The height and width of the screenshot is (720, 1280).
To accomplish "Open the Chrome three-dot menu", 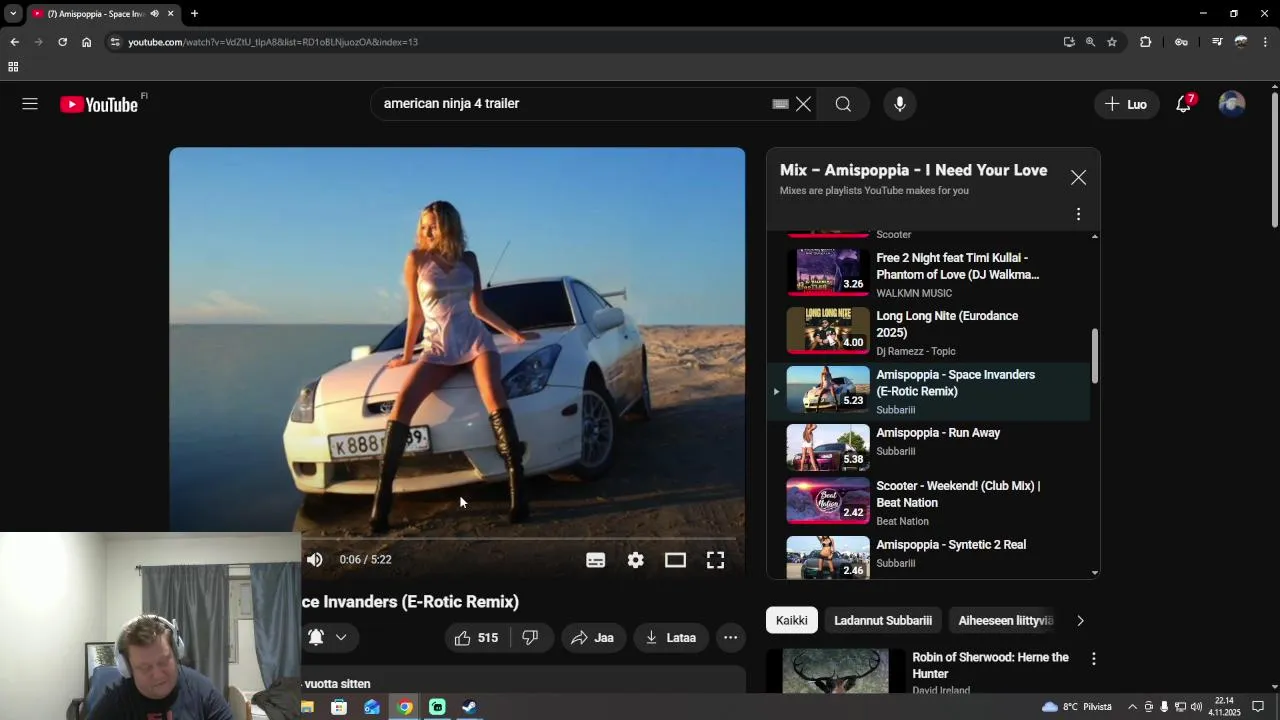I will [x=1266, y=42].
